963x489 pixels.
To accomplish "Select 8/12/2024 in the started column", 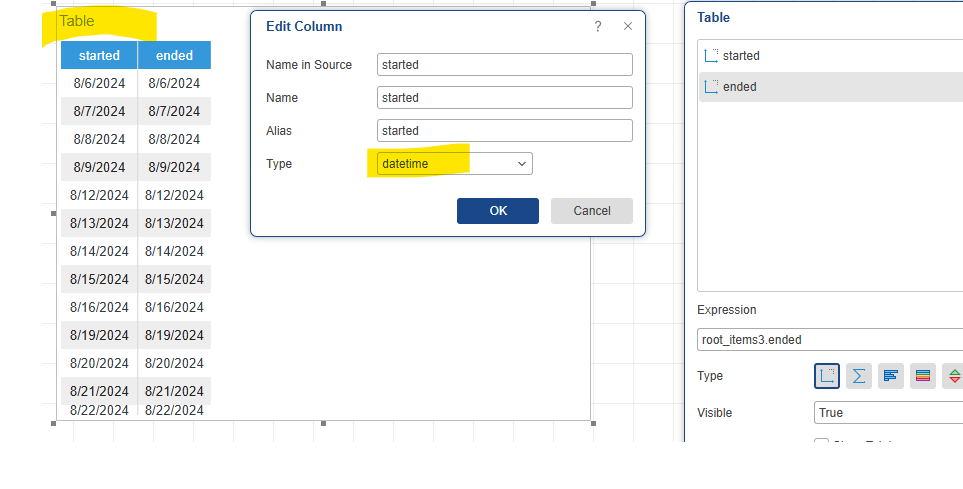I will click(x=99, y=195).
